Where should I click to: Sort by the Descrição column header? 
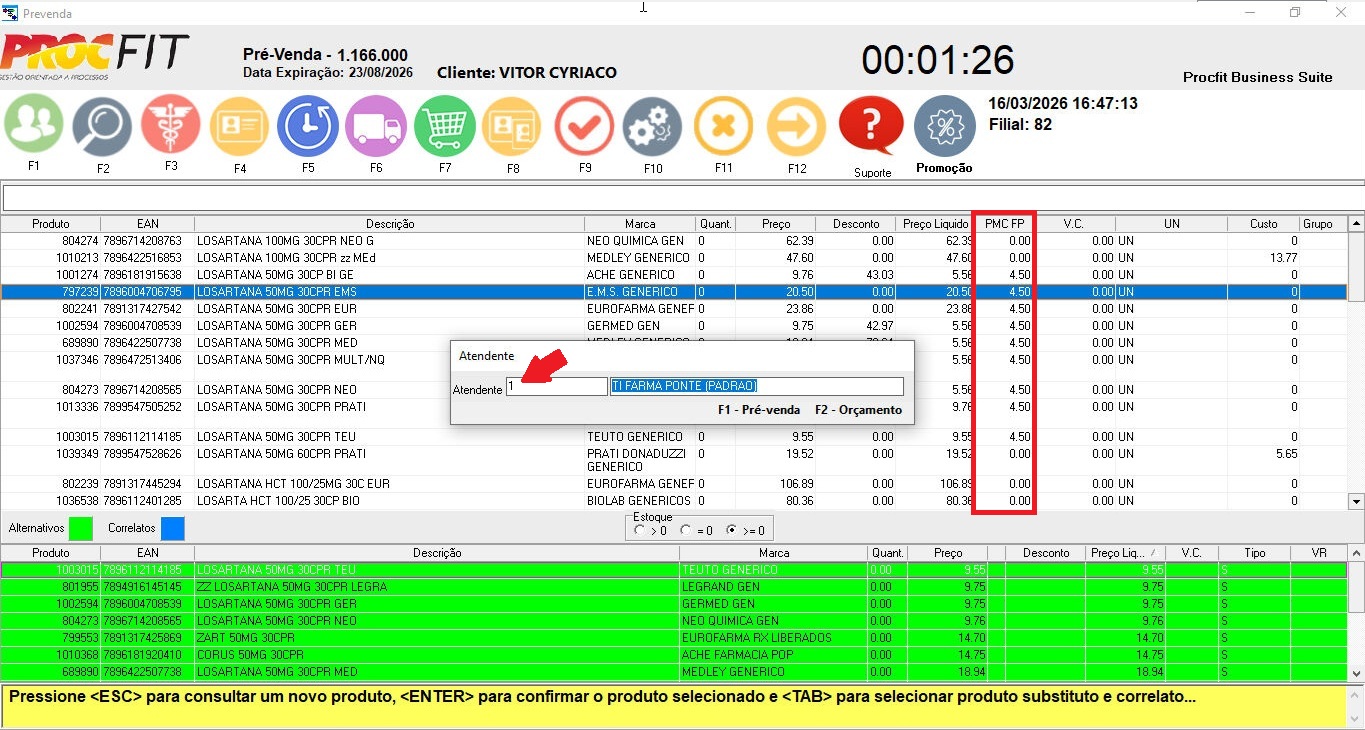pyautogui.click(x=389, y=224)
